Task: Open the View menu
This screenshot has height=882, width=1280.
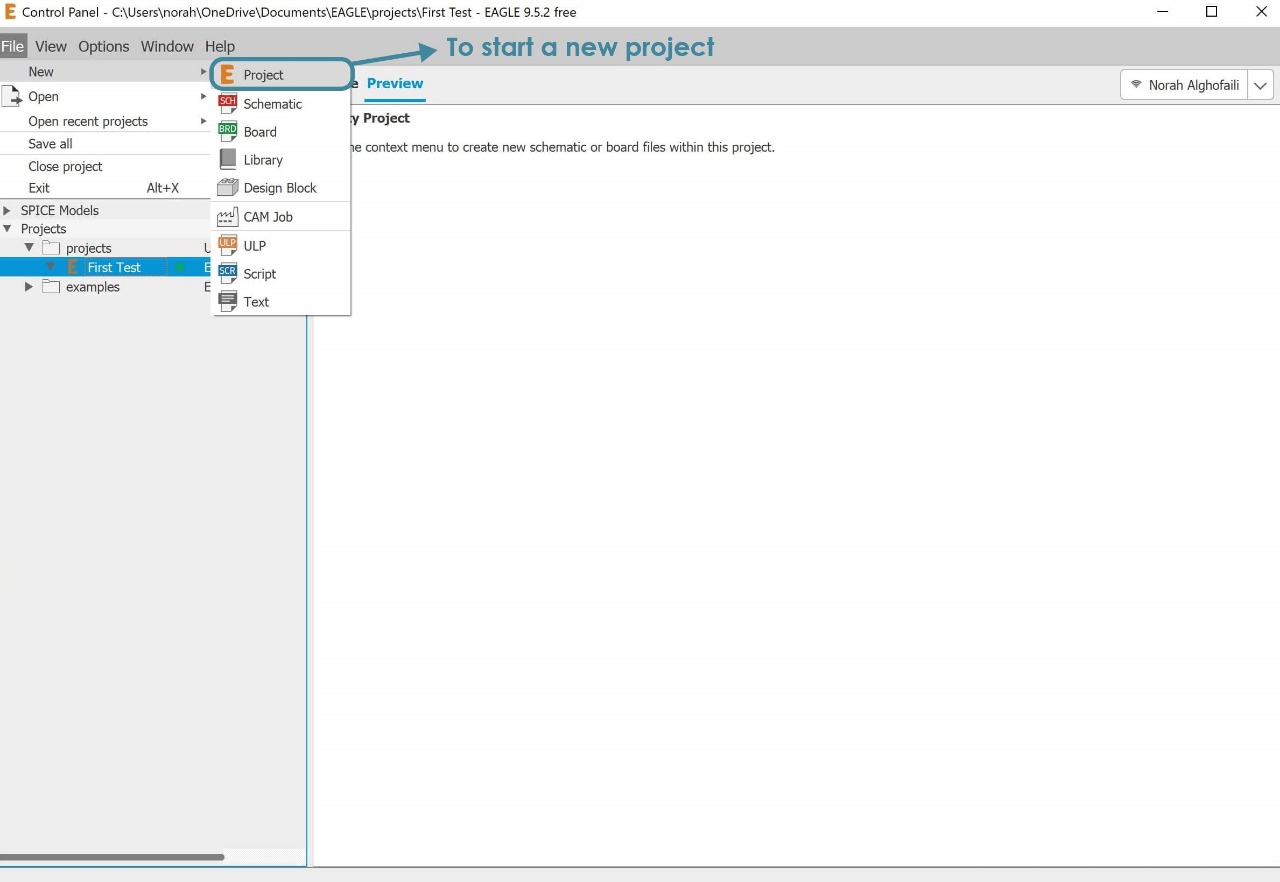Action: pyautogui.click(x=51, y=46)
